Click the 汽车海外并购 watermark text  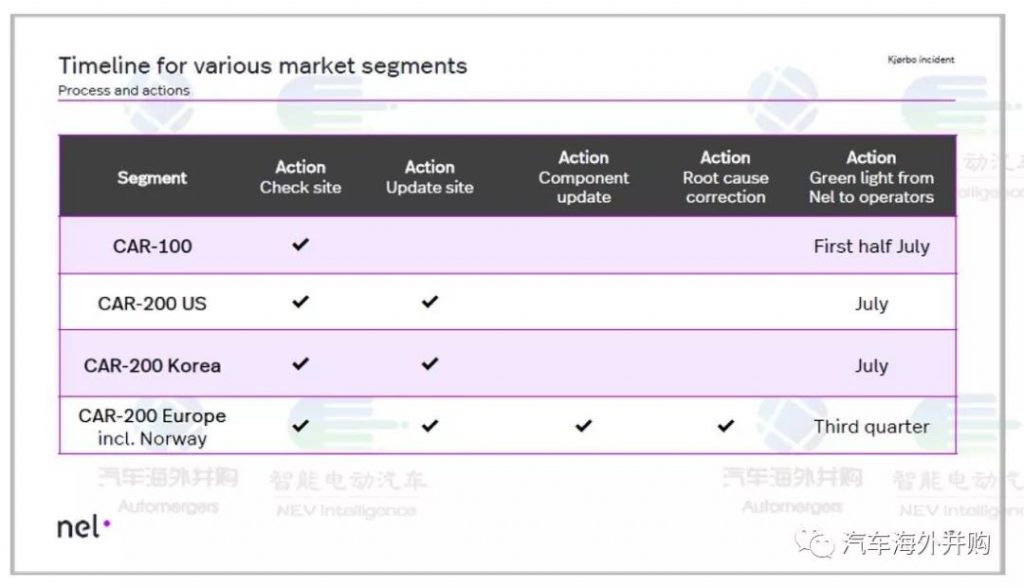click(916, 544)
